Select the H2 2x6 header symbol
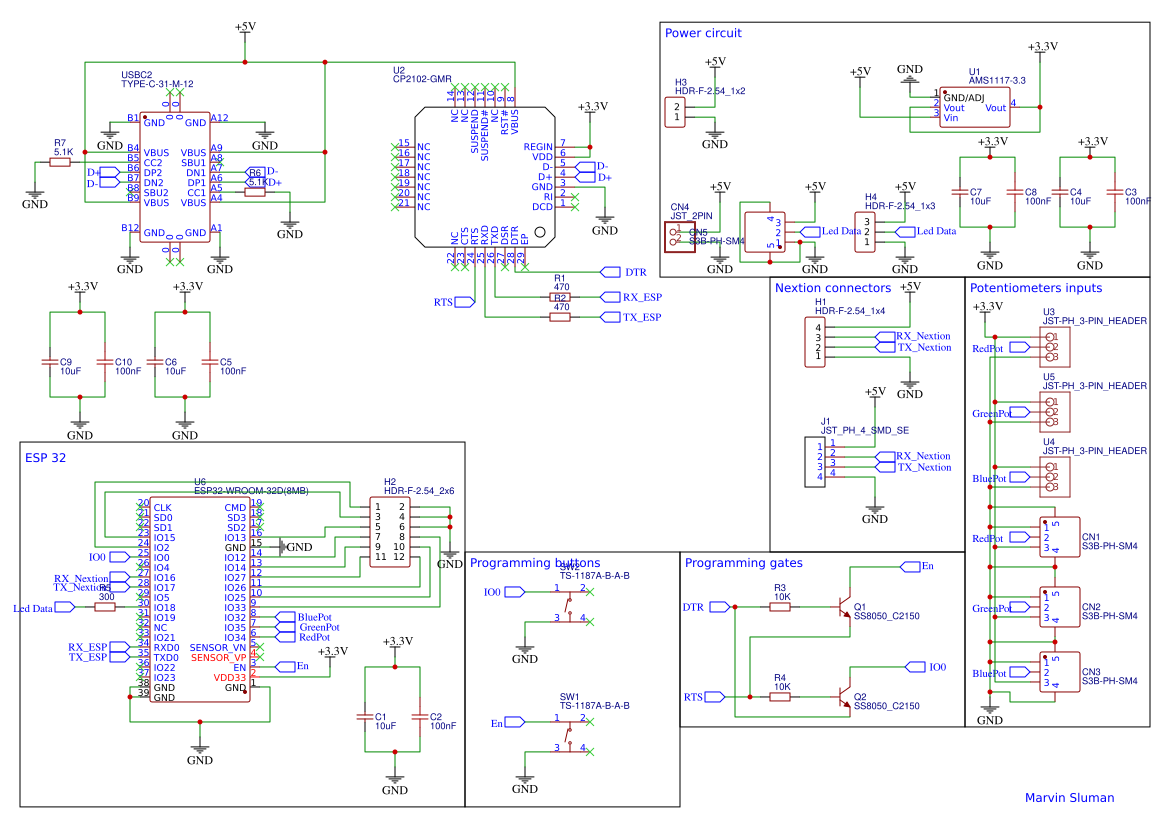 coord(390,532)
